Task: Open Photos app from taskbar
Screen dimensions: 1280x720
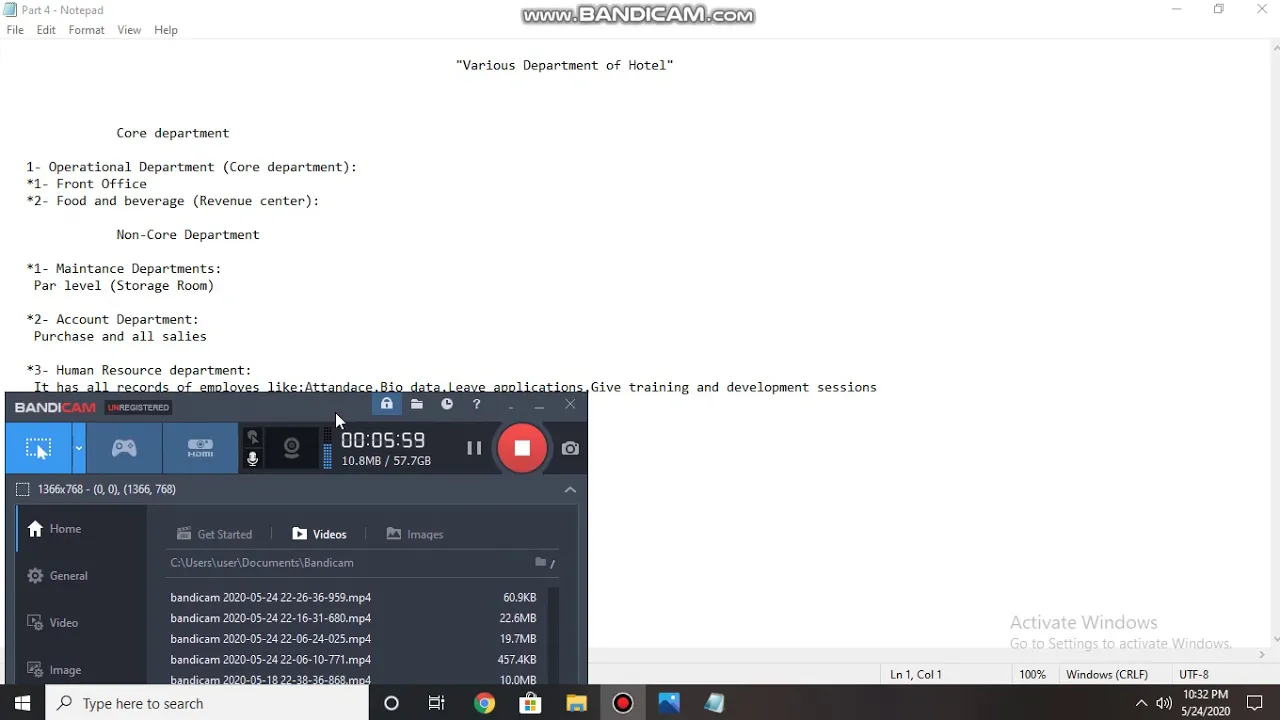Action: point(668,703)
